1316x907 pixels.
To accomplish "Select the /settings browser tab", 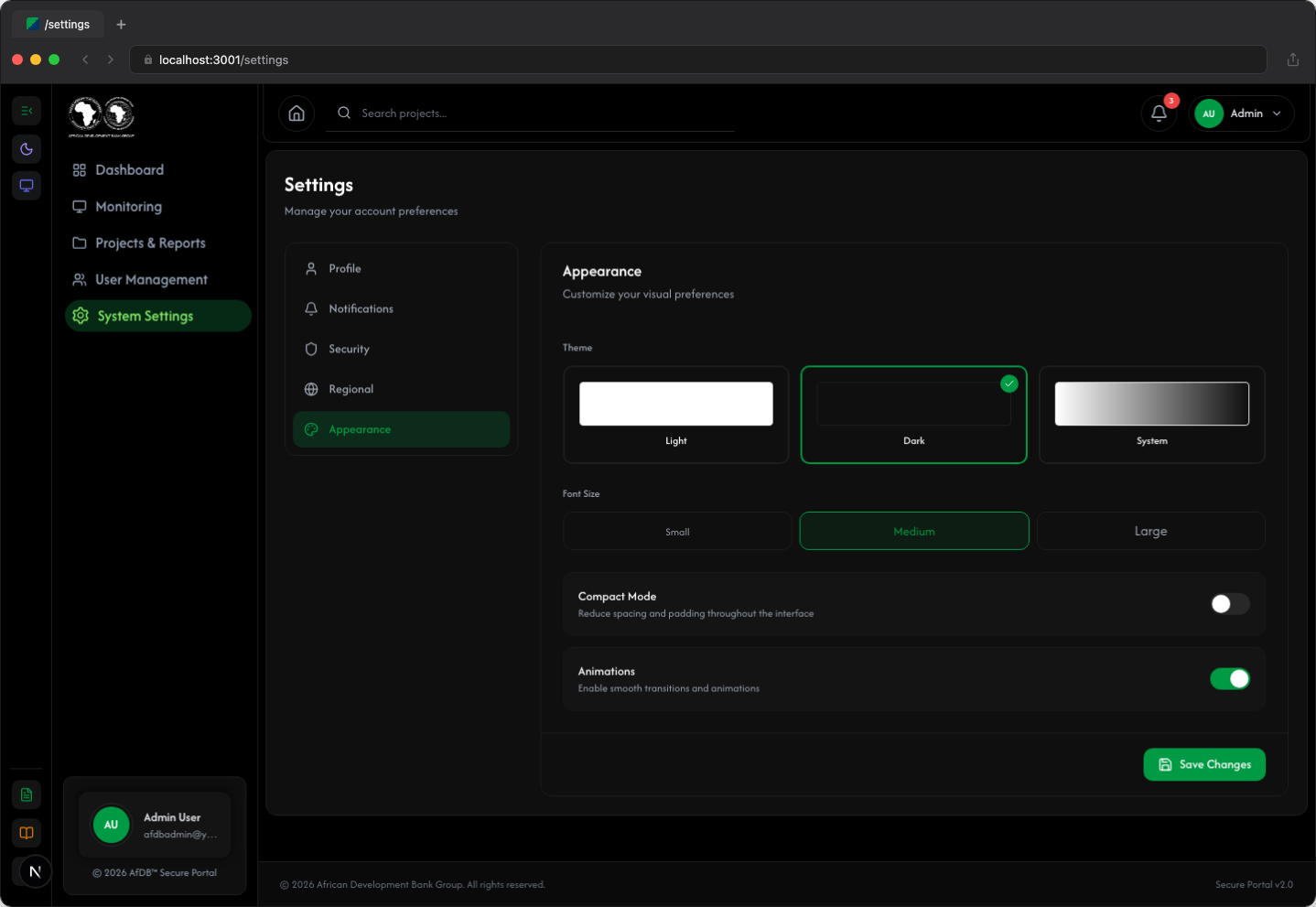I will (59, 25).
